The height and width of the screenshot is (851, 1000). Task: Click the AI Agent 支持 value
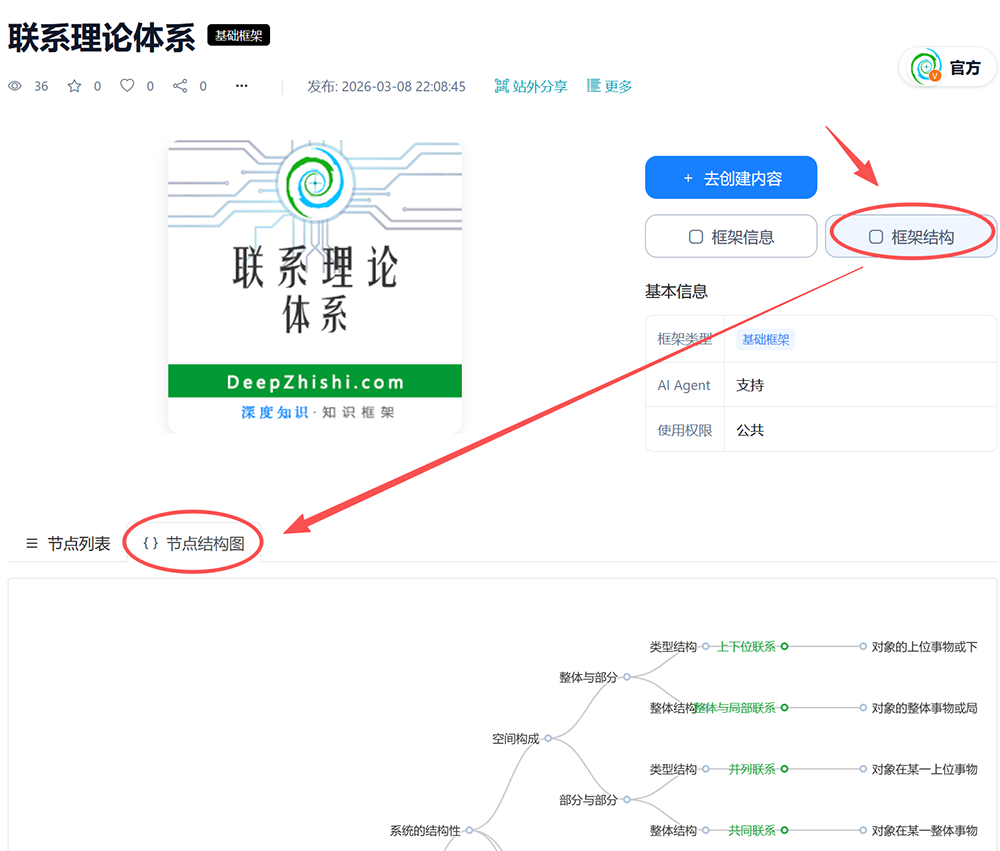[x=750, y=385]
